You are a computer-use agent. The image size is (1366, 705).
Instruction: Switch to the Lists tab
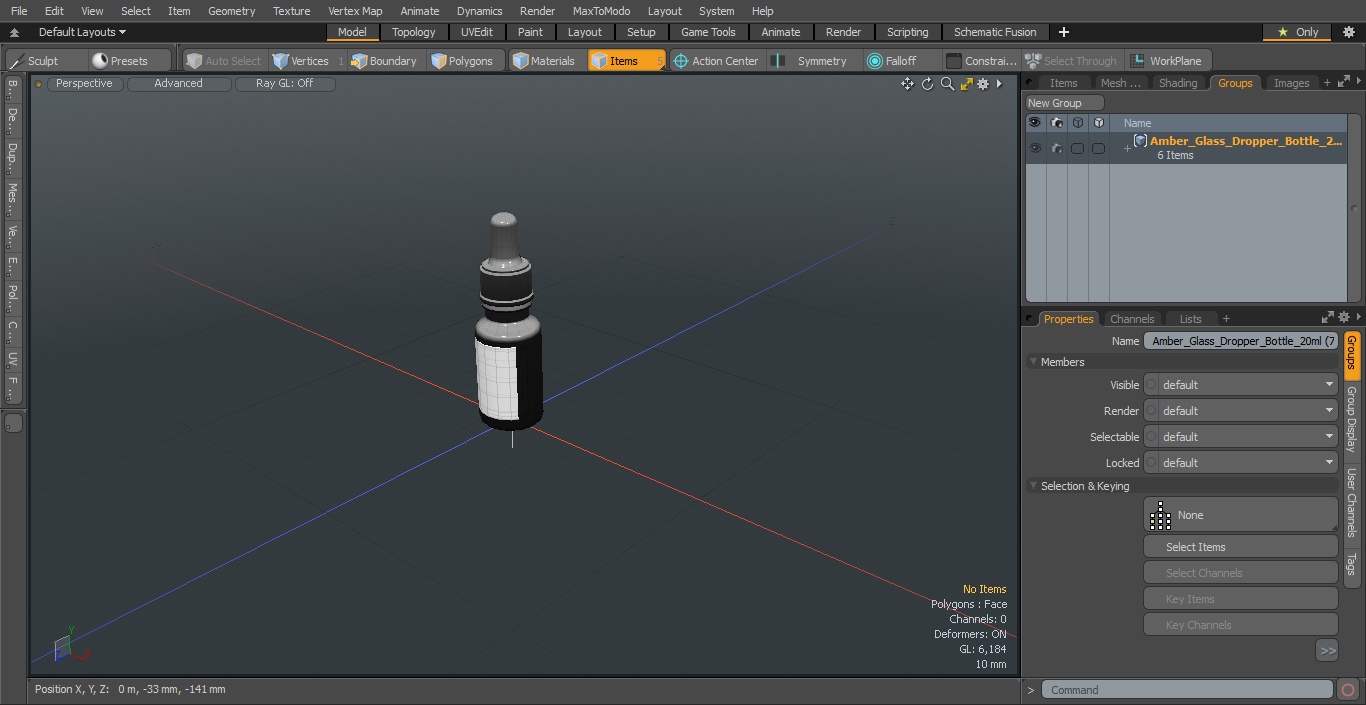click(1190, 319)
